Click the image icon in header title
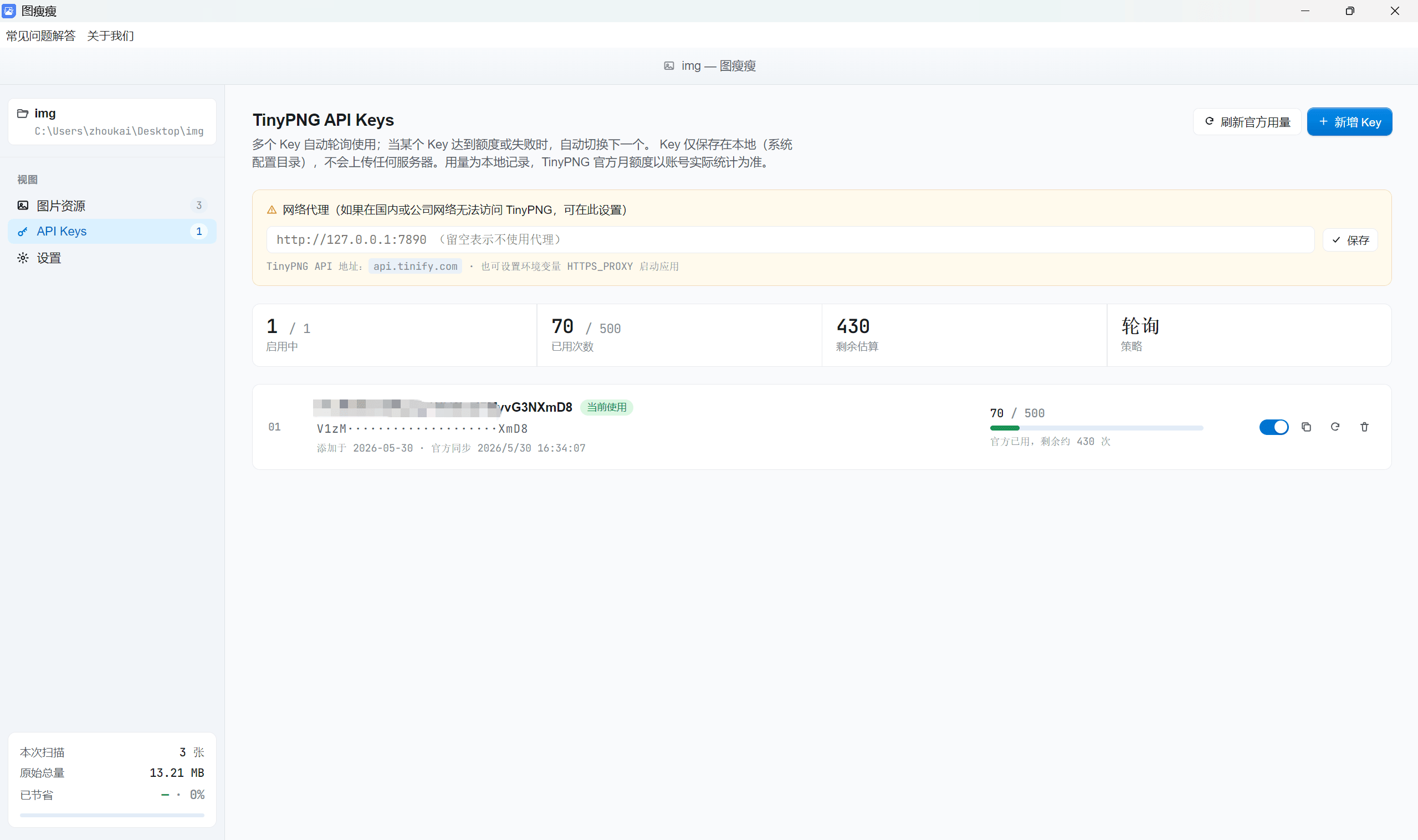Viewport: 1418px width, 840px height. pyautogui.click(x=669, y=66)
